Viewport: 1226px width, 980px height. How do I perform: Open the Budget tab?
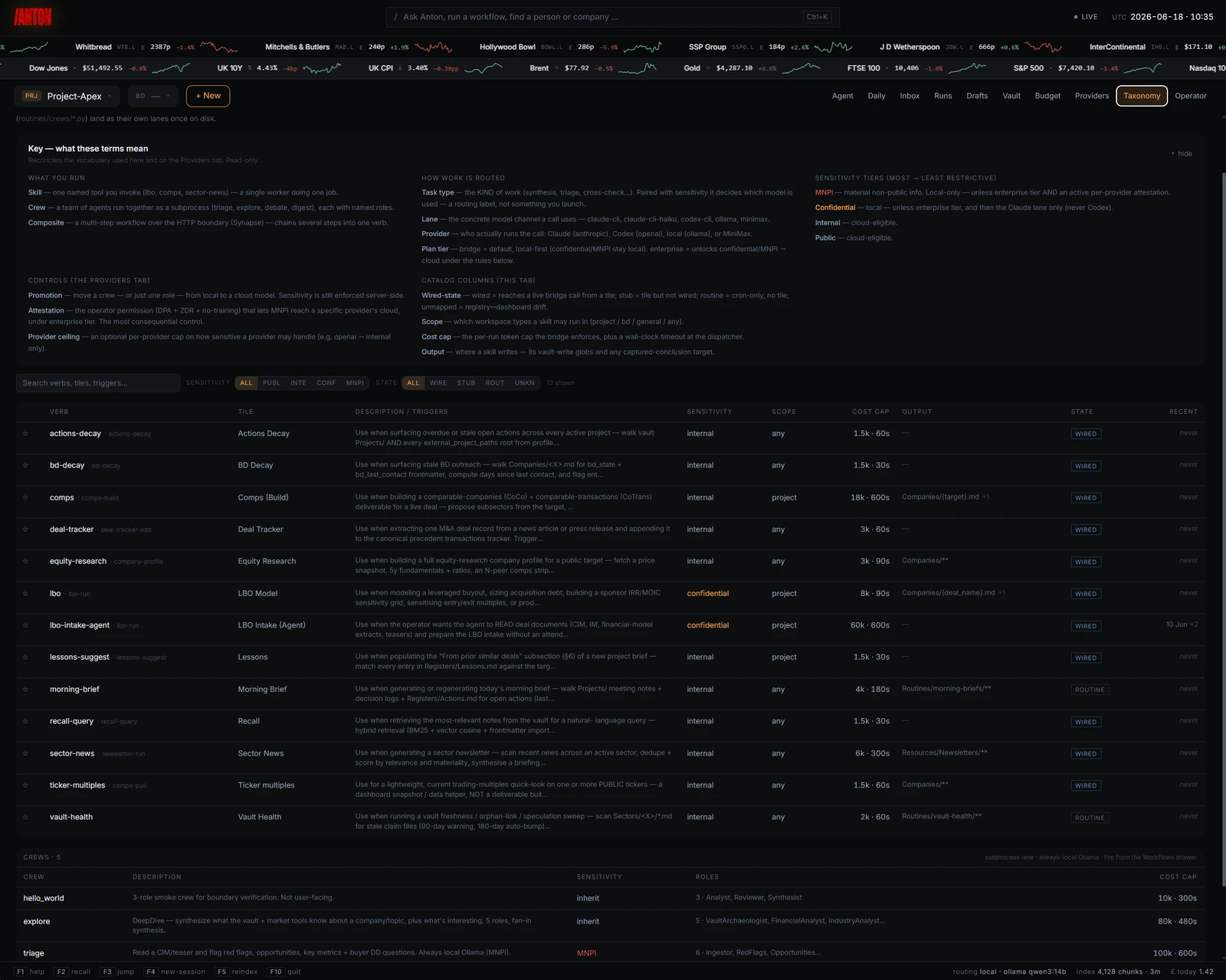click(x=1047, y=97)
